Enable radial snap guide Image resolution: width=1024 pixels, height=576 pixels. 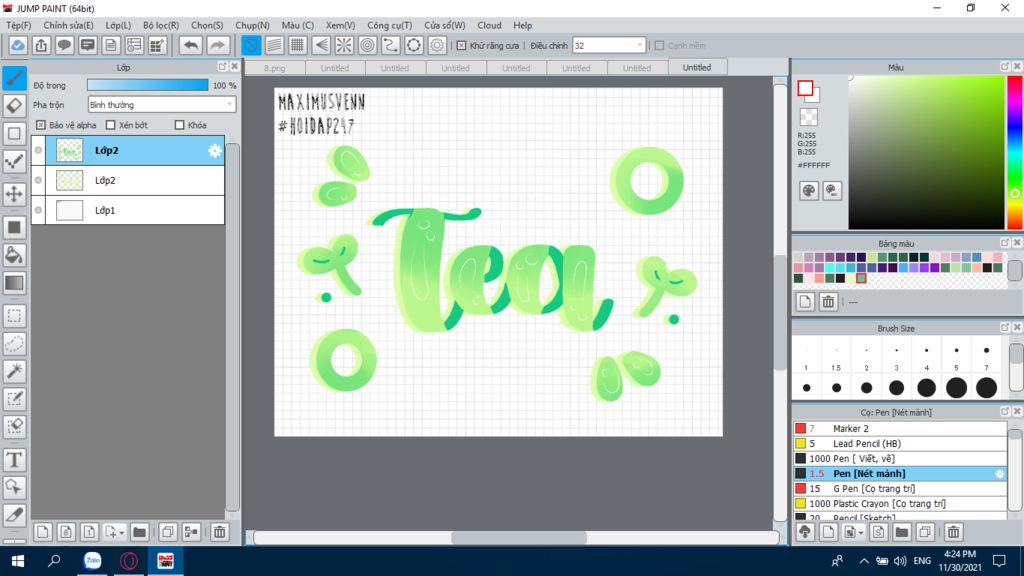[344, 45]
